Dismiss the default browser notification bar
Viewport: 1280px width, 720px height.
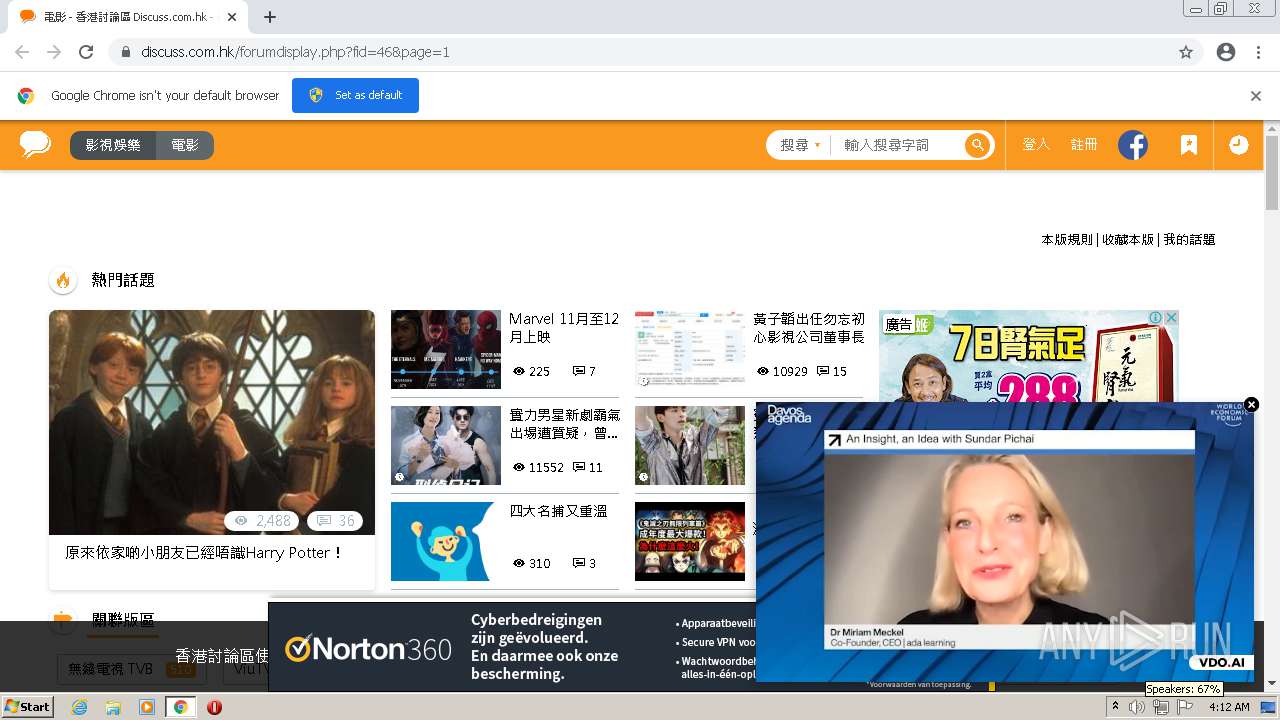1256,96
